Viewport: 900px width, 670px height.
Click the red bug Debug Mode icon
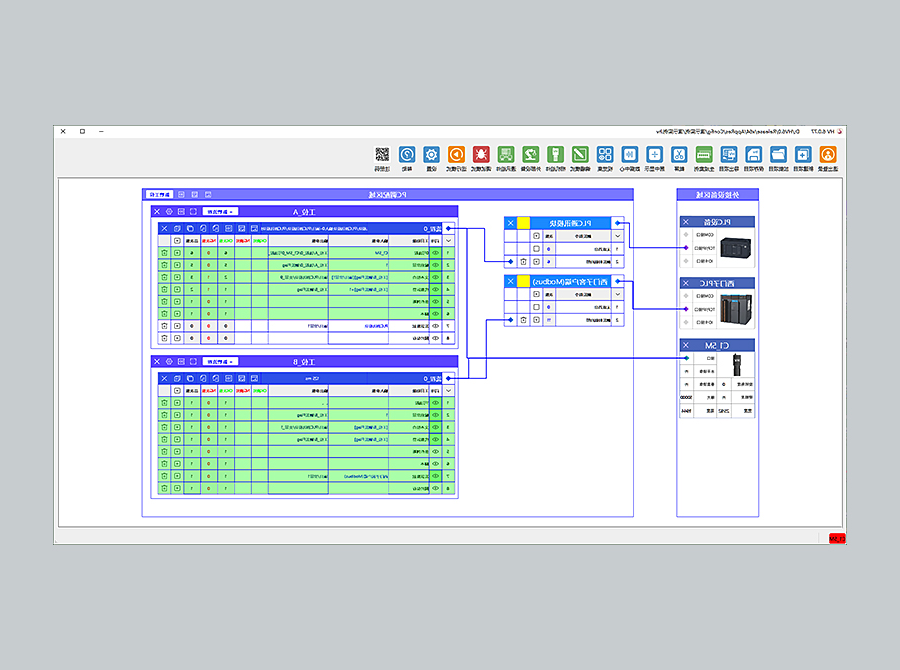(481, 154)
